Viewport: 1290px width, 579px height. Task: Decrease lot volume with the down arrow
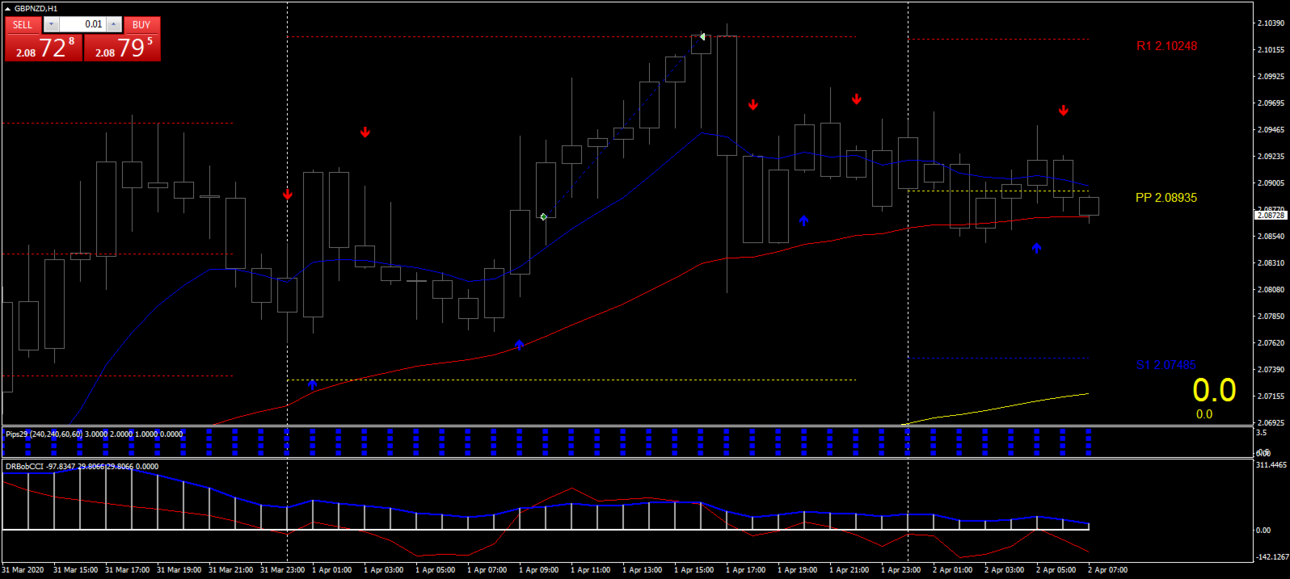53,24
